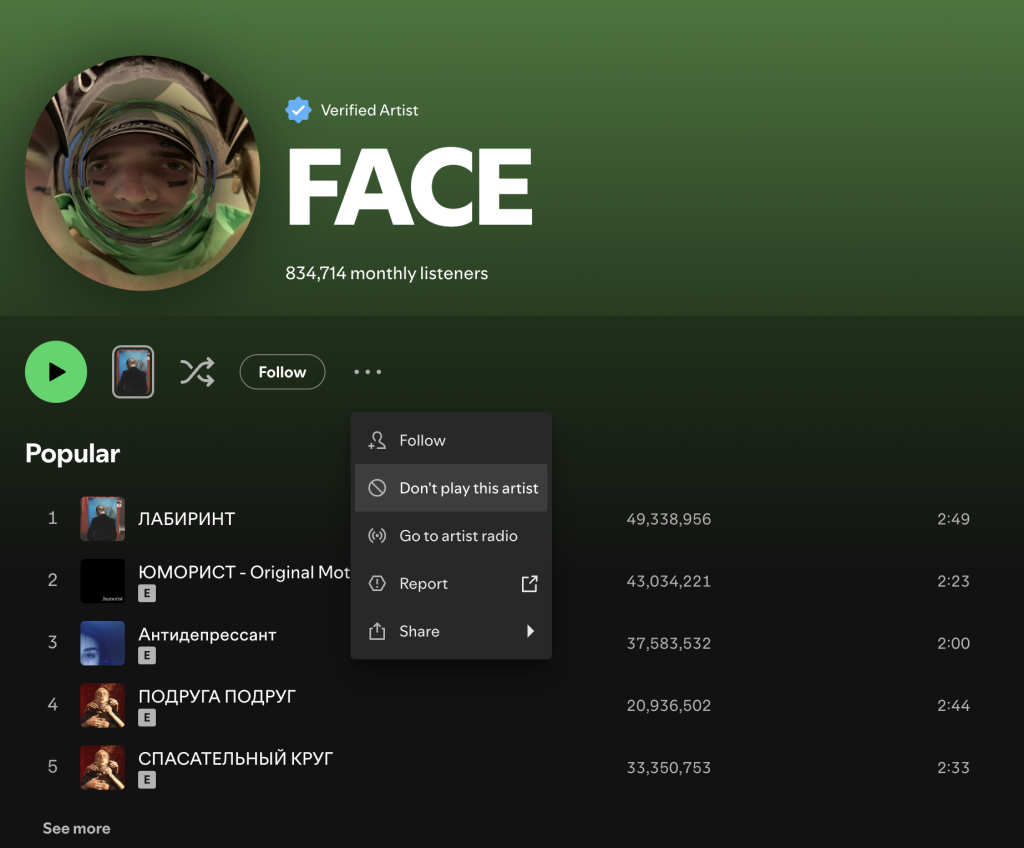Click track number 3 for Антидепрессант
The height and width of the screenshot is (848, 1024).
tap(52, 642)
